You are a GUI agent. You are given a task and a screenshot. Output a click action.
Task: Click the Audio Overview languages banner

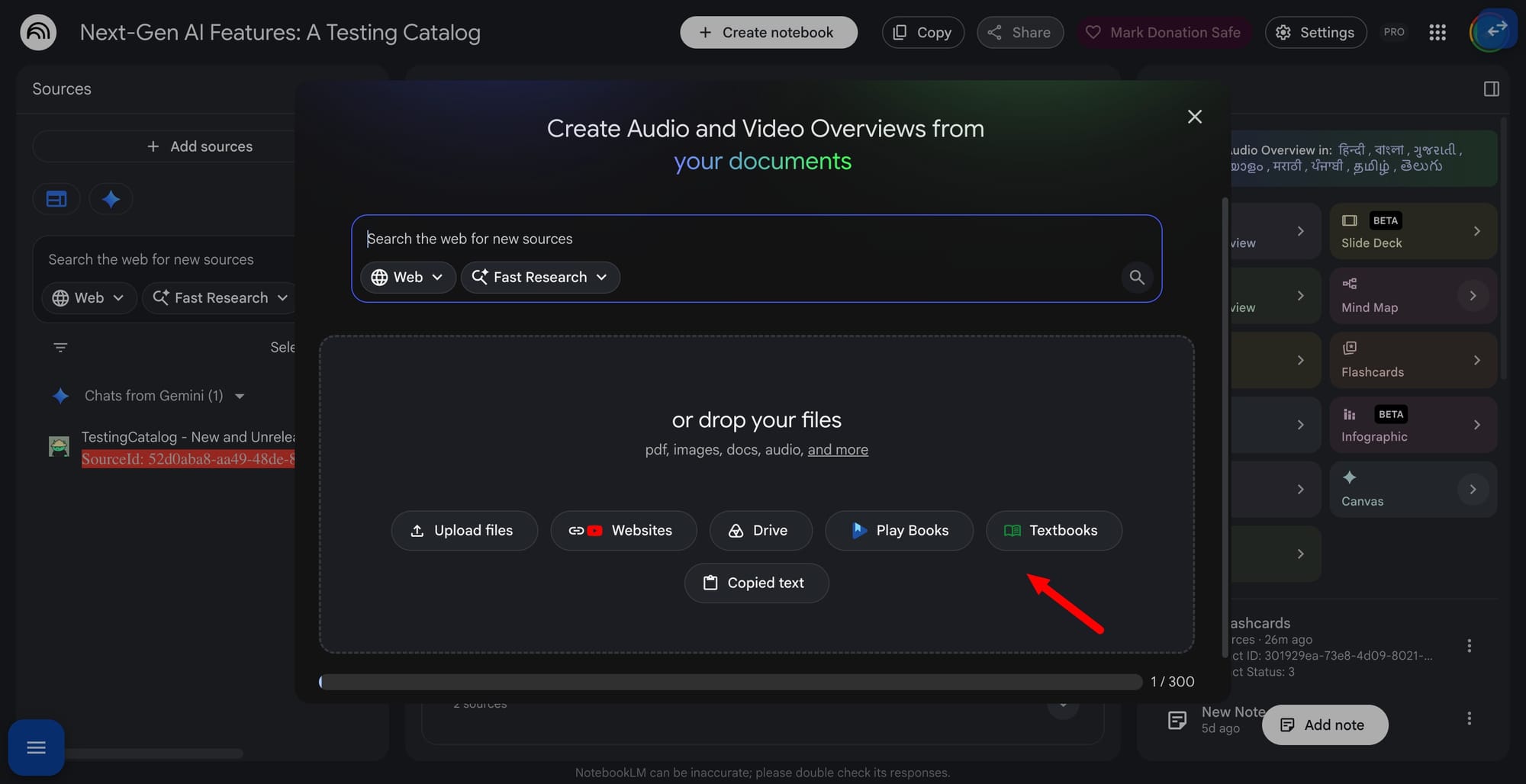click(x=1363, y=159)
